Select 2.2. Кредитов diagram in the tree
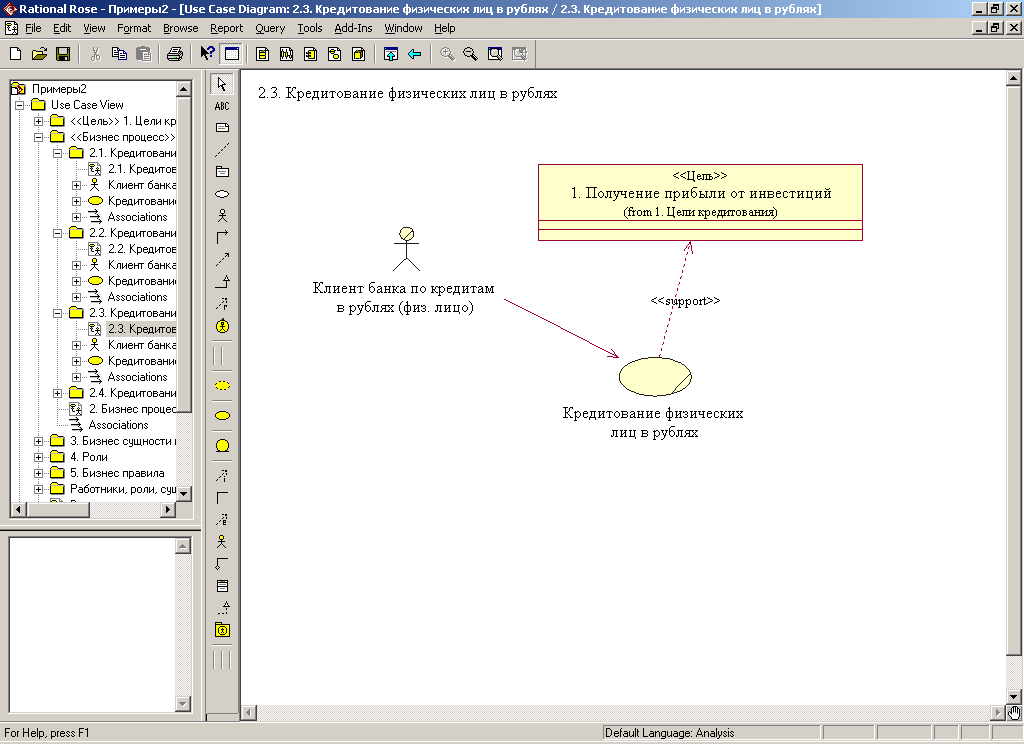This screenshot has height=744, width=1024. pos(141,249)
